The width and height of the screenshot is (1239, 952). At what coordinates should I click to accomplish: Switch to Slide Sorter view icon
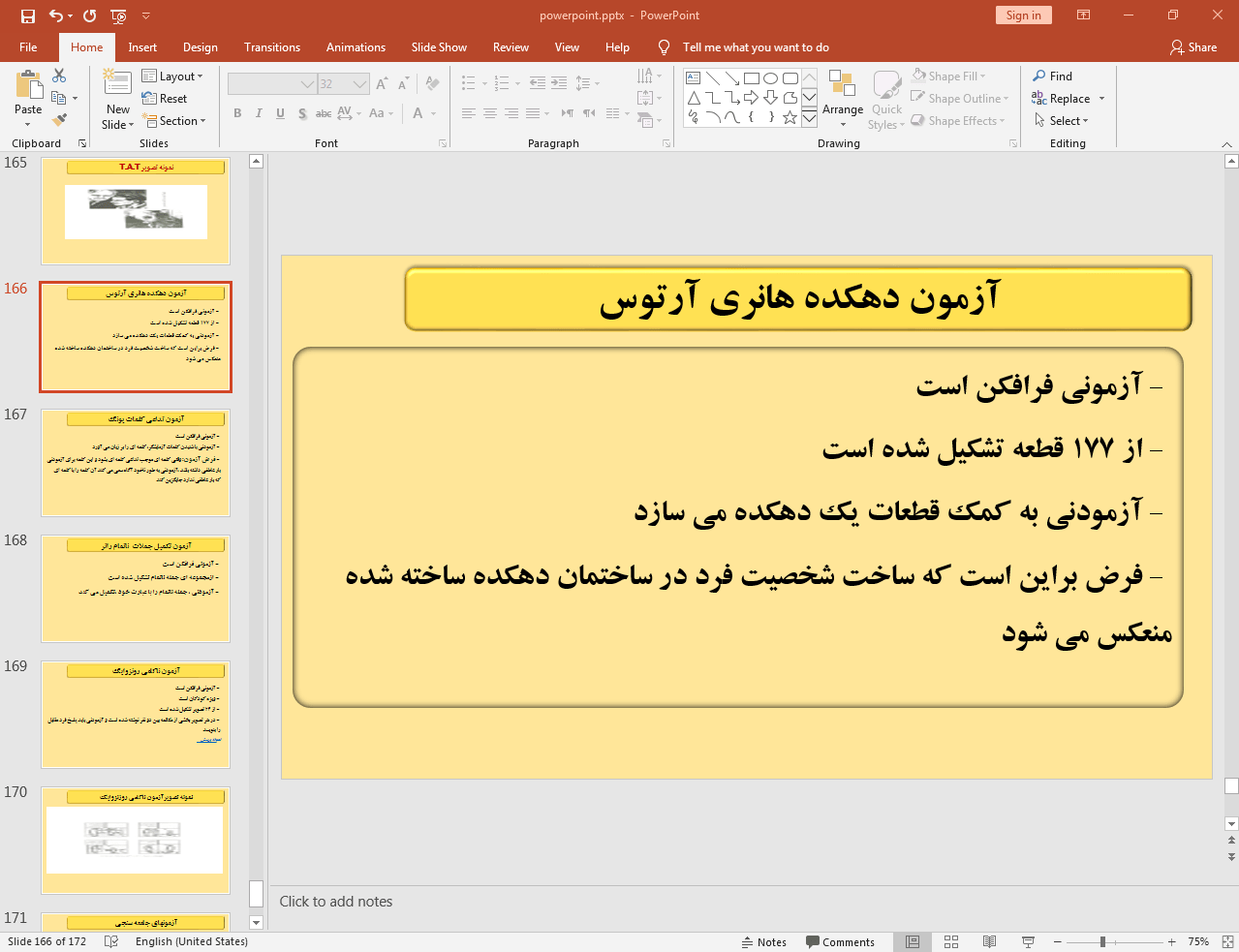pyautogui.click(x=951, y=941)
